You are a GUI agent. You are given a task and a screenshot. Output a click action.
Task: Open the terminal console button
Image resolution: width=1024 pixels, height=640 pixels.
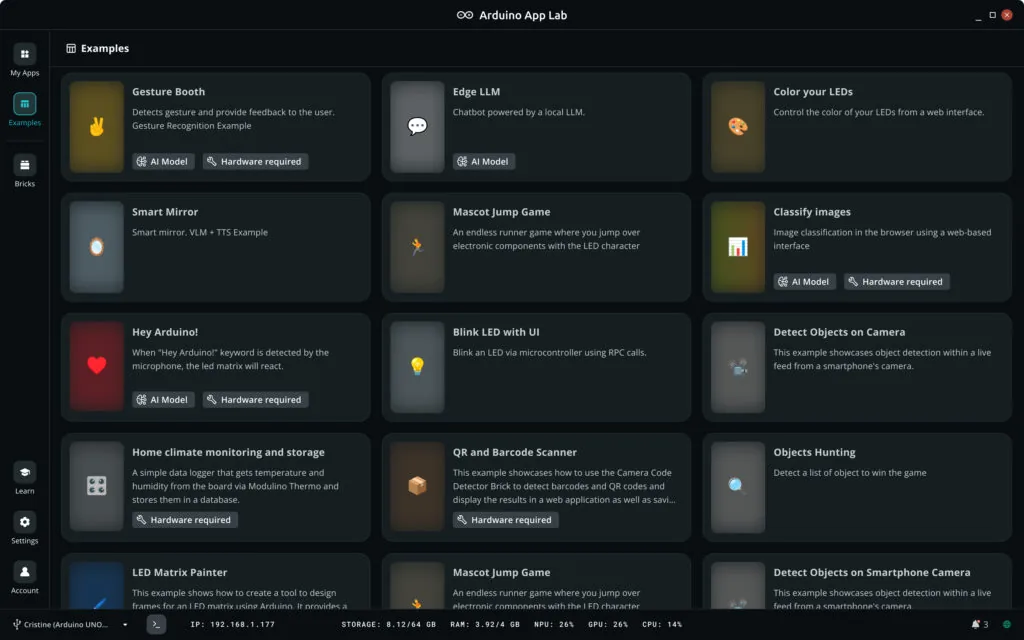tap(156, 624)
